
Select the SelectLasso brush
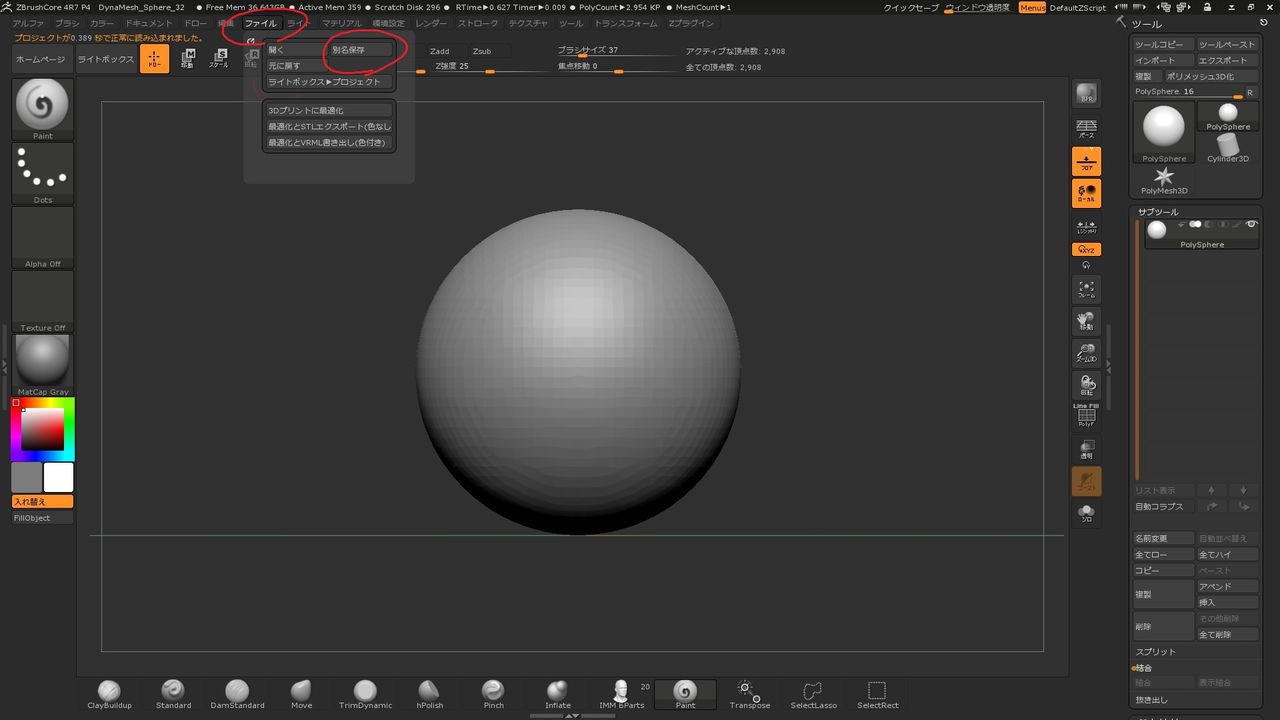point(813,695)
